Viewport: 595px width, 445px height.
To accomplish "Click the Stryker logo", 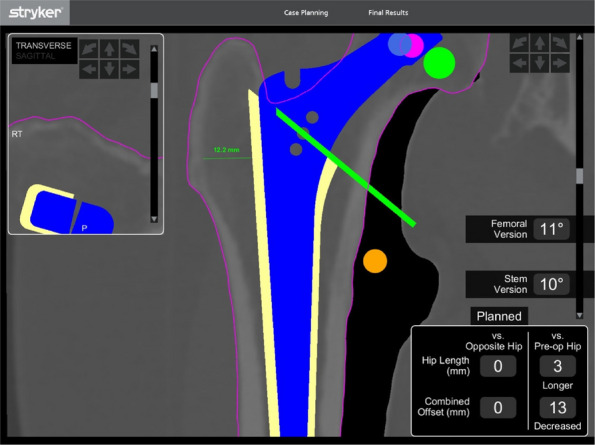I will coord(35,13).
